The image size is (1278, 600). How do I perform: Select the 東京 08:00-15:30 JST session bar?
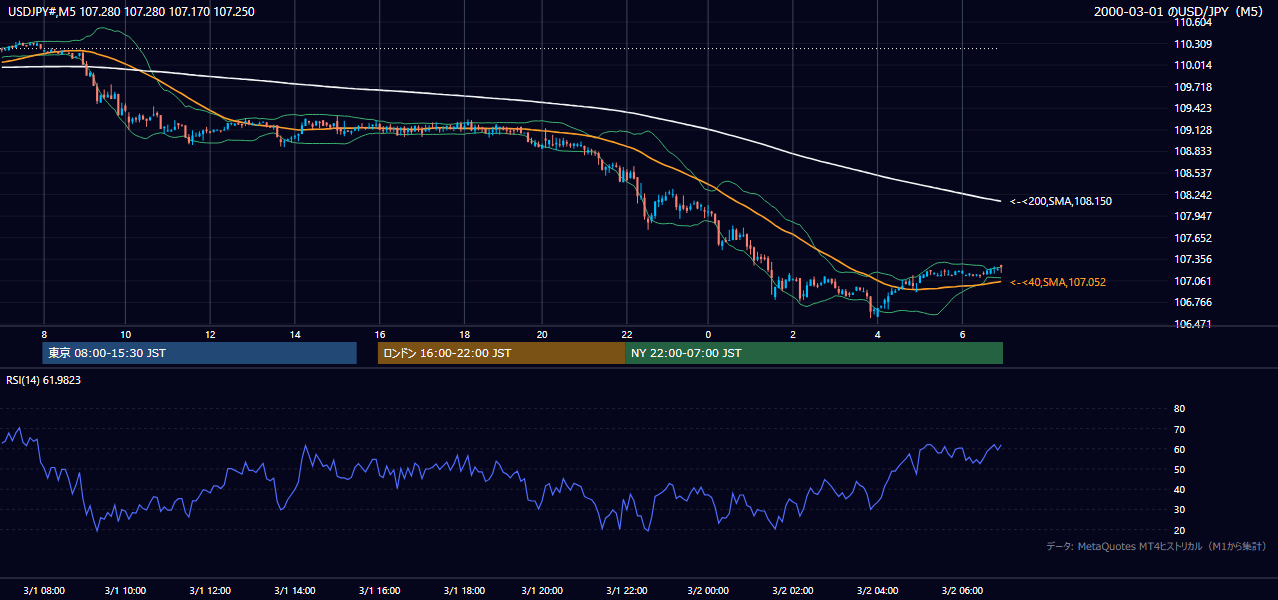[x=200, y=353]
